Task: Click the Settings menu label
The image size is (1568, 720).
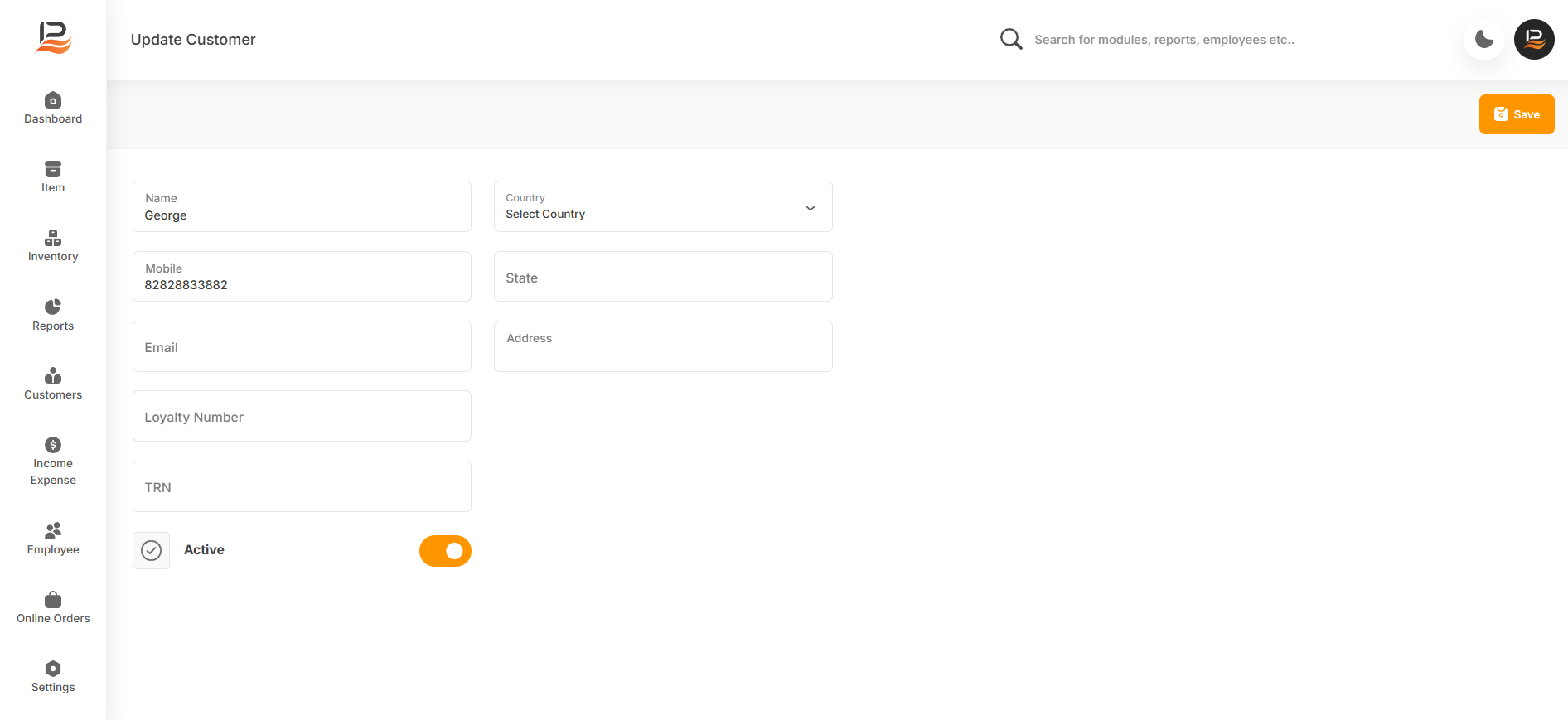Action: (x=53, y=688)
